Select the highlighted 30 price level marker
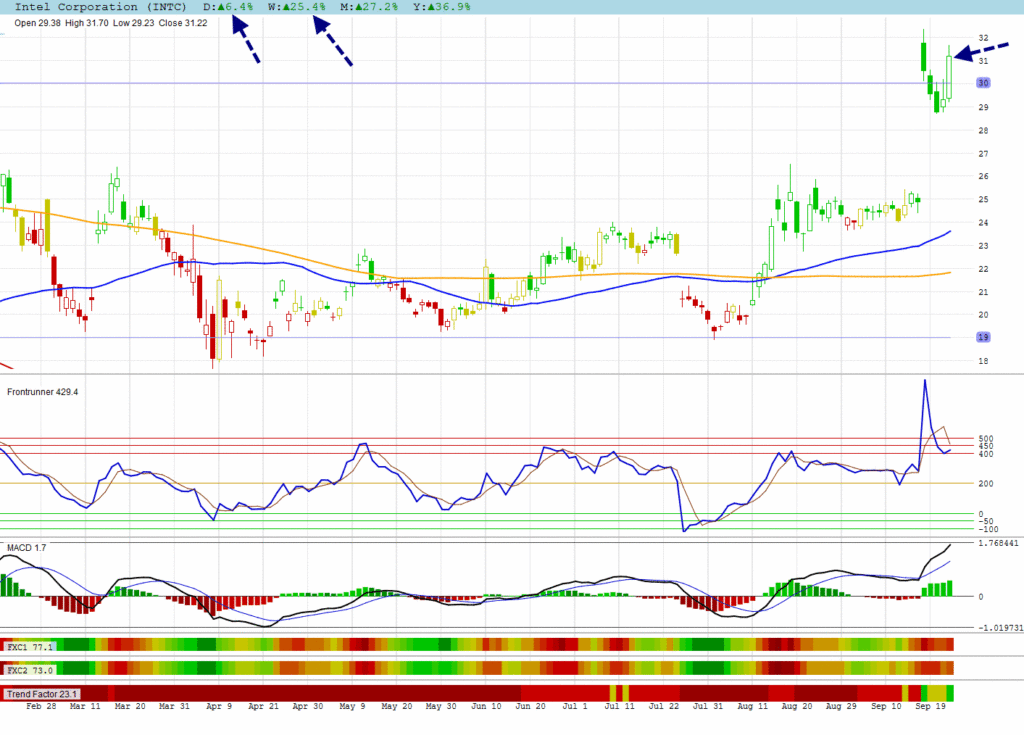Image resolution: width=1024 pixels, height=735 pixels. tap(984, 83)
